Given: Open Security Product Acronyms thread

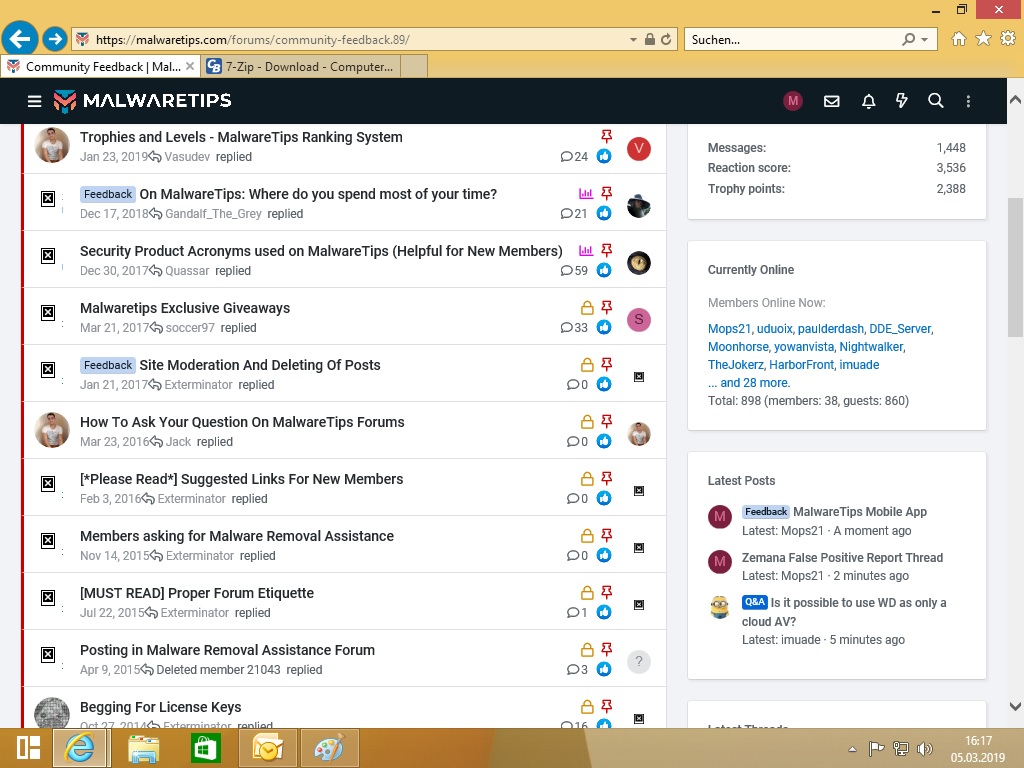Looking at the screenshot, I should (321, 251).
